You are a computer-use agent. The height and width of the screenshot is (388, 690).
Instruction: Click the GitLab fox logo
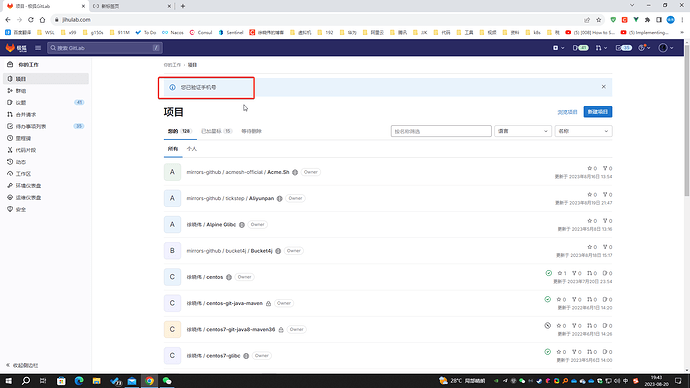(10, 48)
